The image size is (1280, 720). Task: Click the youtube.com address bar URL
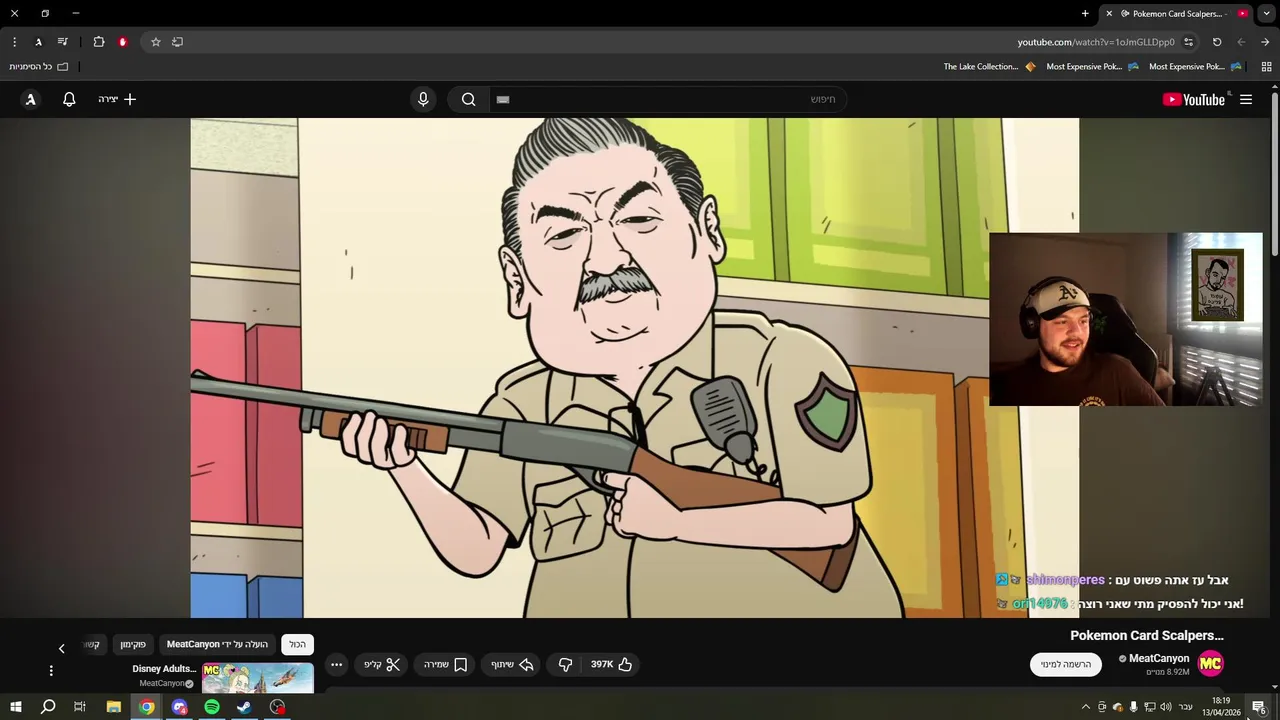click(x=1095, y=42)
